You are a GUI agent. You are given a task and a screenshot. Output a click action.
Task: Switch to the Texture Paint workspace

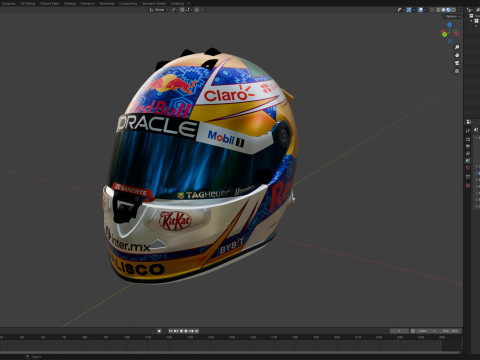coord(50,4)
